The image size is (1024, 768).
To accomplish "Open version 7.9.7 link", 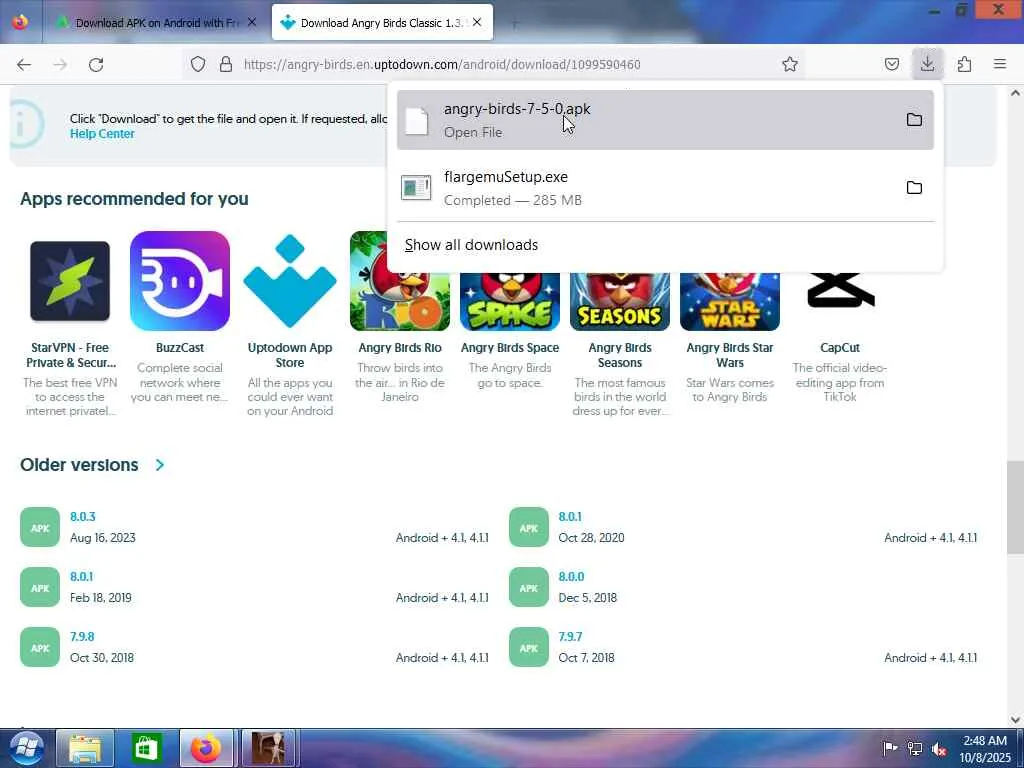I will coord(570,637).
